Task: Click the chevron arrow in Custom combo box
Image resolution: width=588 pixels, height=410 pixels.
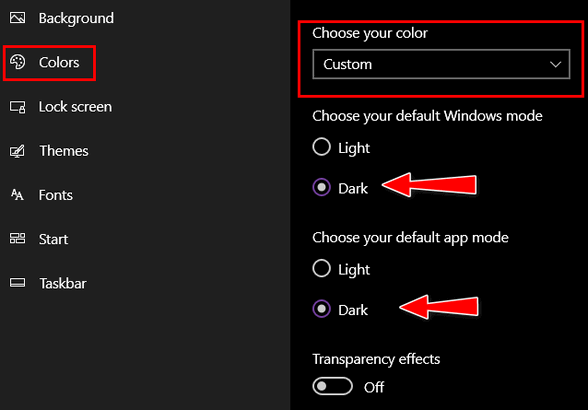Action: [555, 65]
